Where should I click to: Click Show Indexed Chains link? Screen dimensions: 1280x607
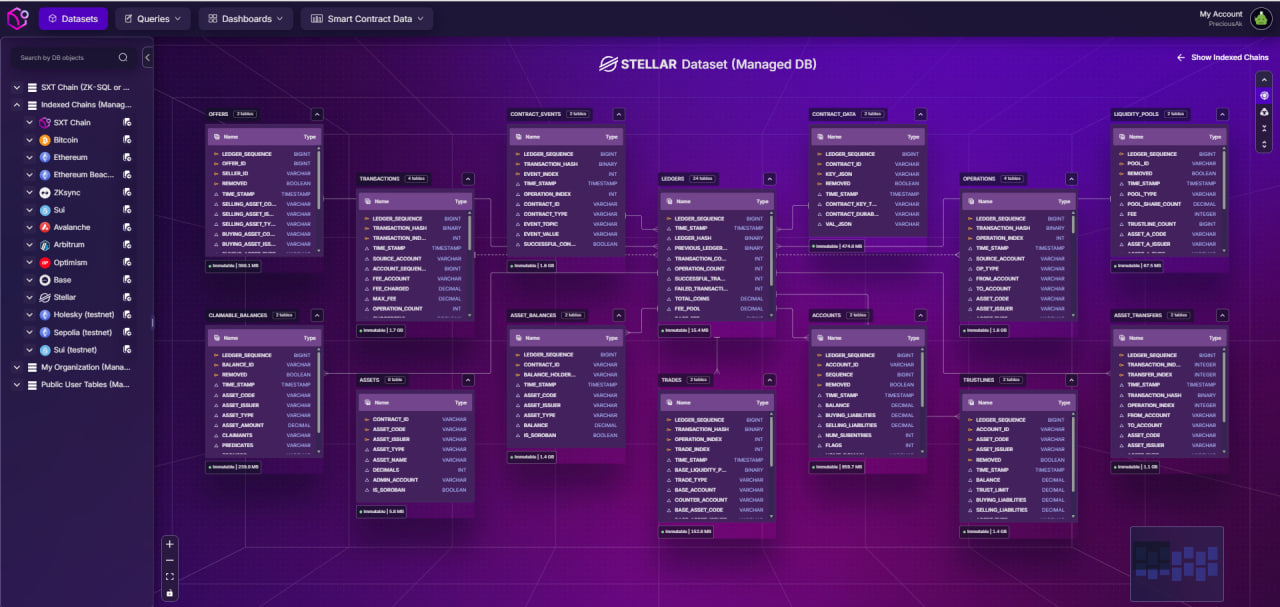click(x=1223, y=57)
